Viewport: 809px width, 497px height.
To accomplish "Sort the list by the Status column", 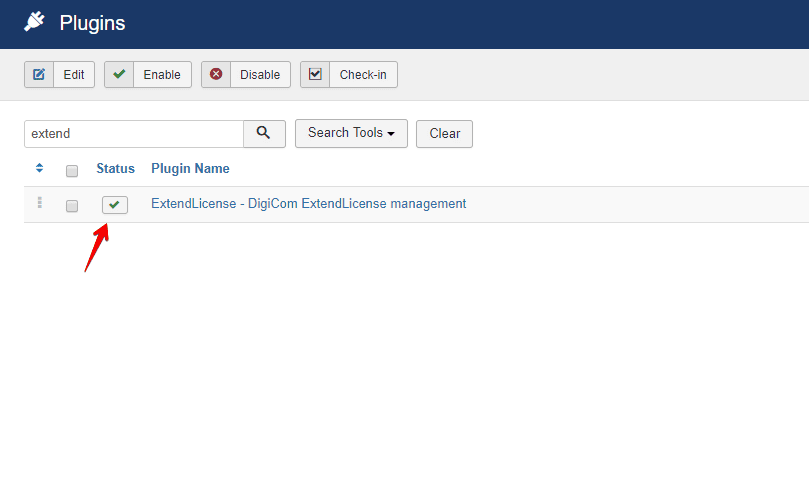I will pos(115,168).
